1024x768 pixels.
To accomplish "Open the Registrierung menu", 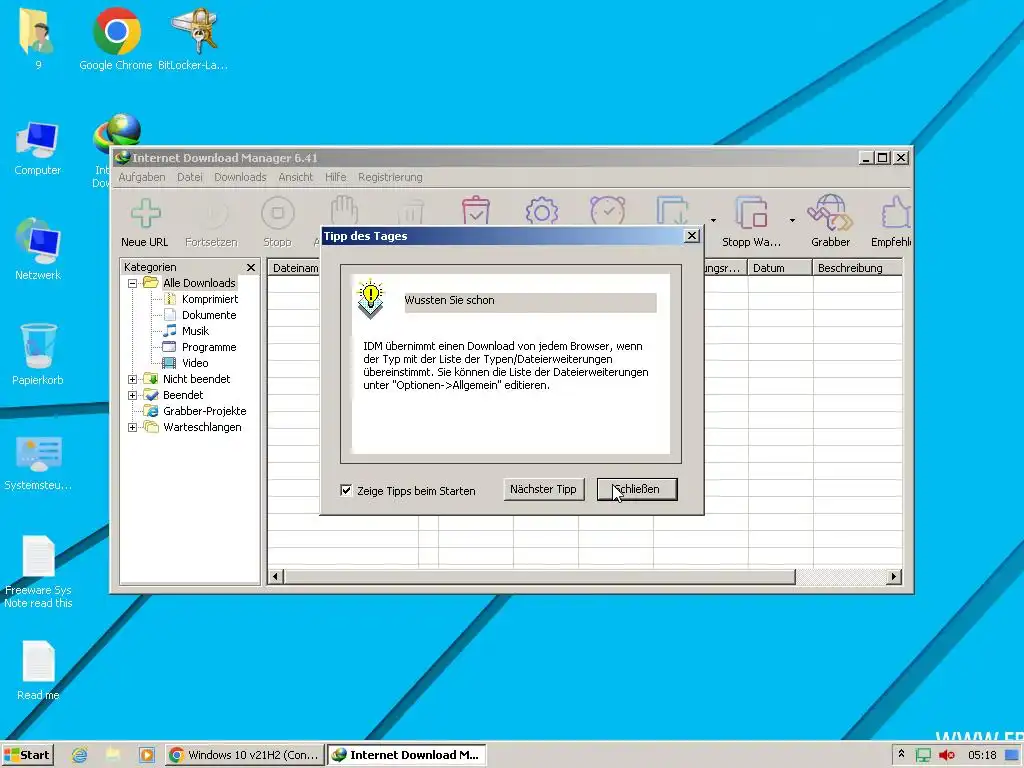I will point(390,177).
